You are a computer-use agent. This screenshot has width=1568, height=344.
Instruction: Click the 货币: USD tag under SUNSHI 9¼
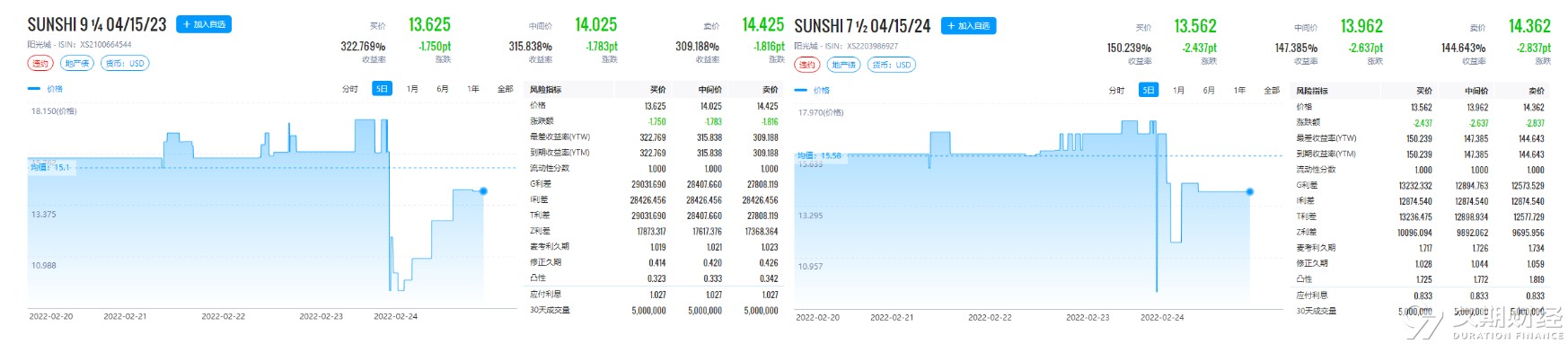coord(125,63)
